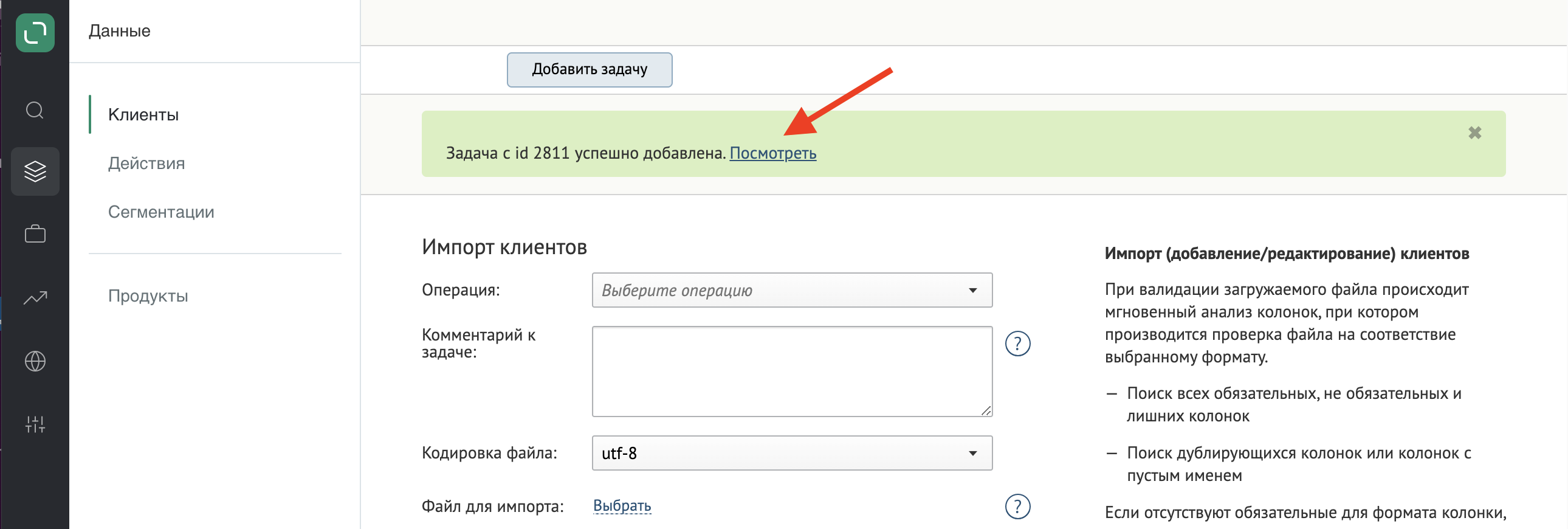The width and height of the screenshot is (1568, 529).
Task: Click the Импорт клиентов heading
Action: point(504,246)
